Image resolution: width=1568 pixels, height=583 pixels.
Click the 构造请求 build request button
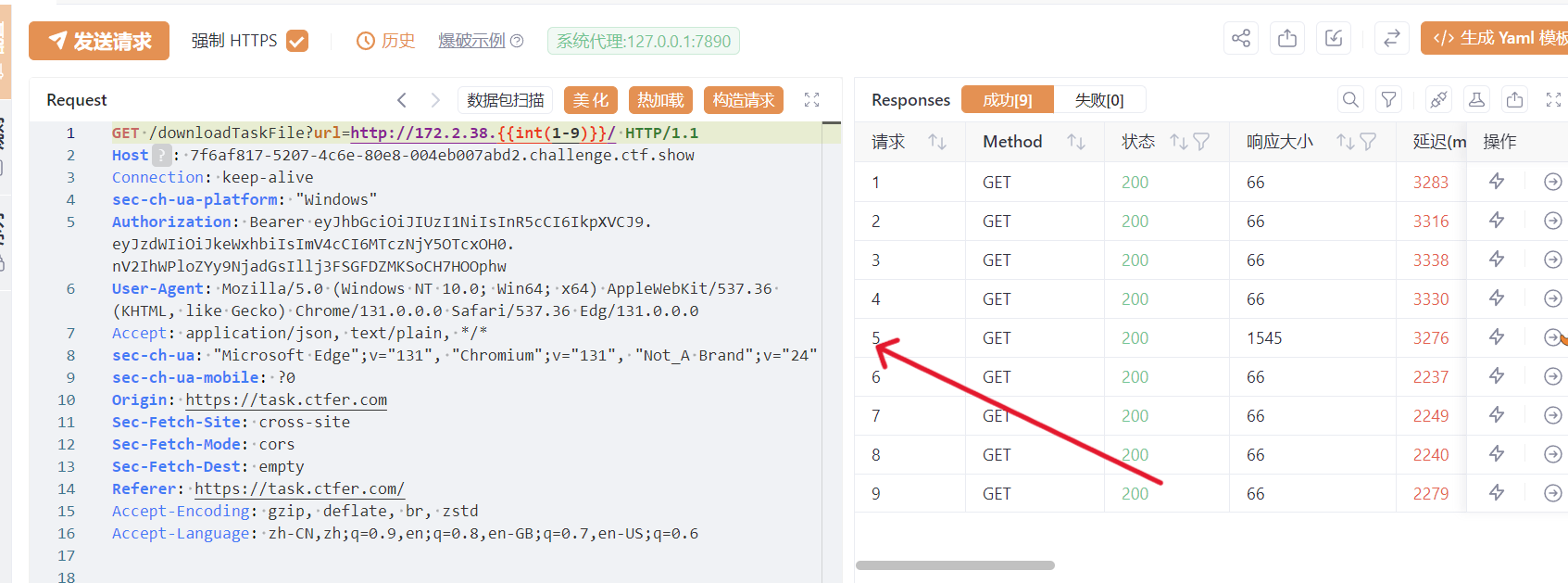pyautogui.click(x=744, y=100)
